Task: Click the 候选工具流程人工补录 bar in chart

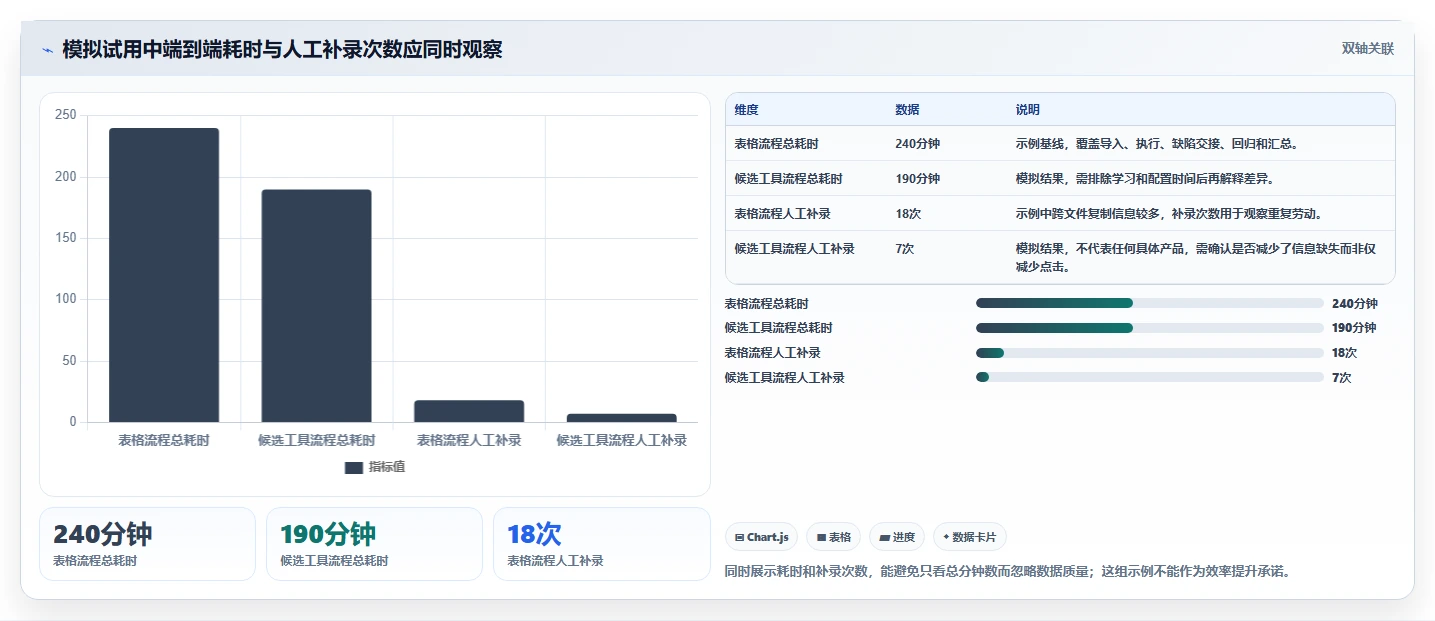Action: point(621,418)
